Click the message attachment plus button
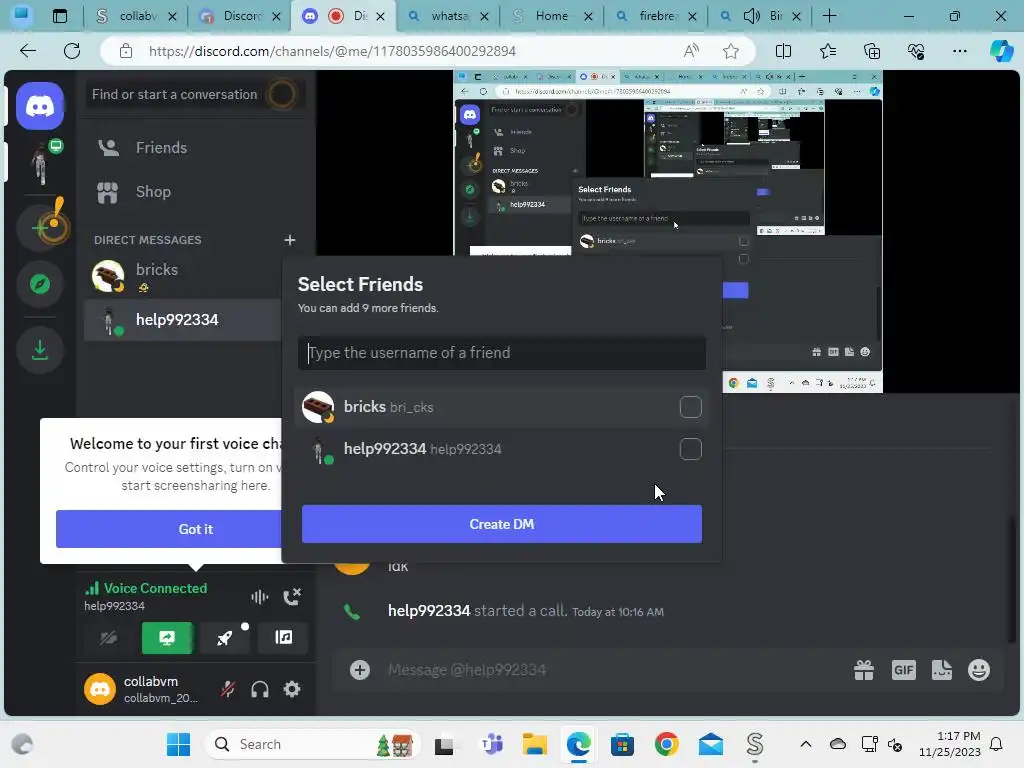Viewport: 1024px width, 768px height. [360, 669]
